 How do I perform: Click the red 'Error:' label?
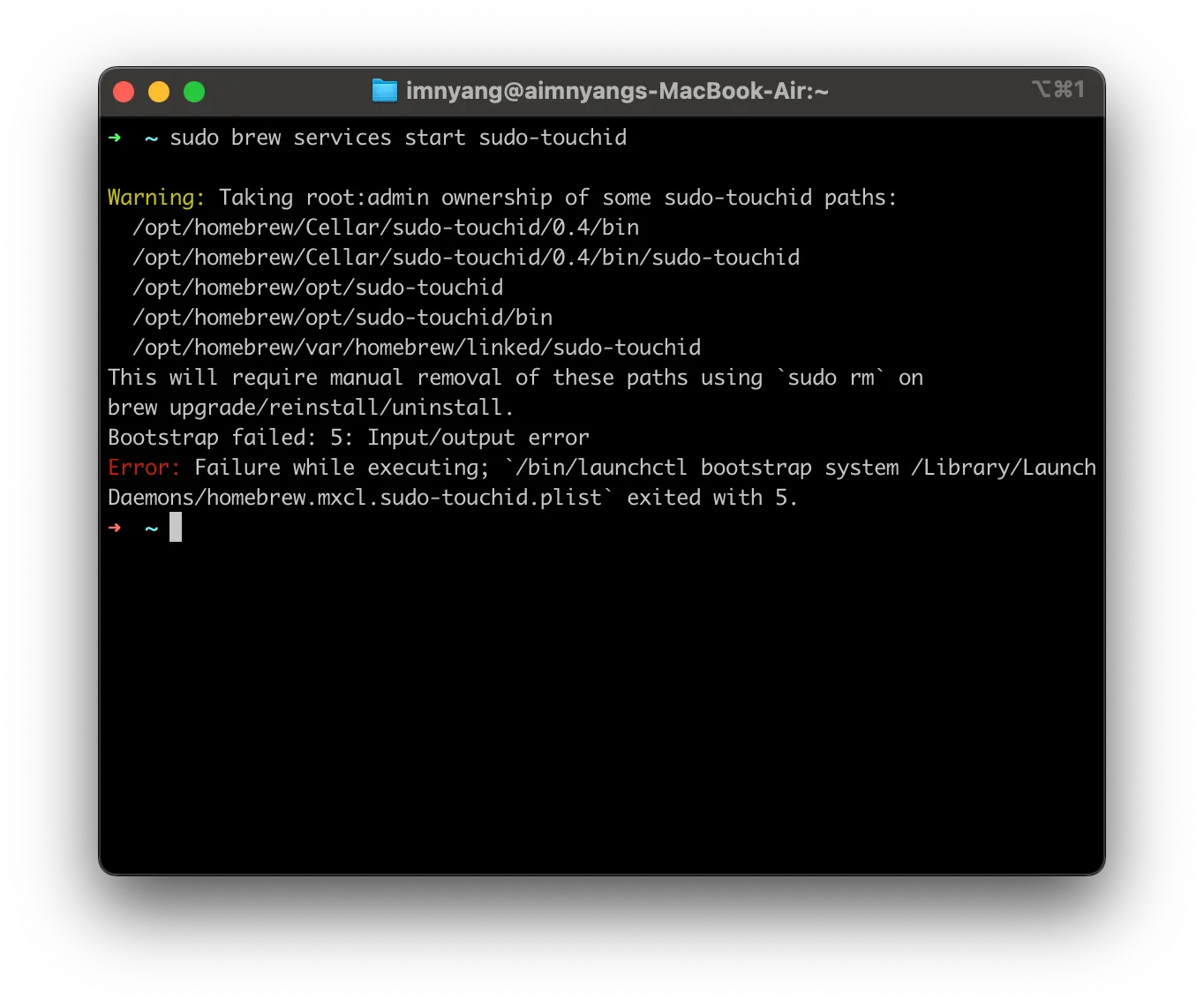pyautogui.click(x=144, y=468)
